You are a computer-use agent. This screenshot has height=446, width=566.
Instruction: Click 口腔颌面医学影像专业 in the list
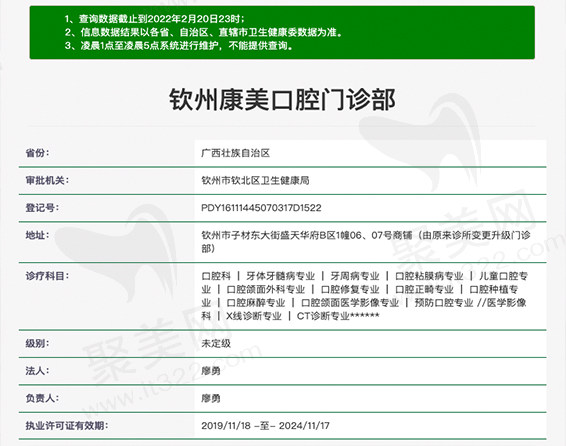[350, 303]
